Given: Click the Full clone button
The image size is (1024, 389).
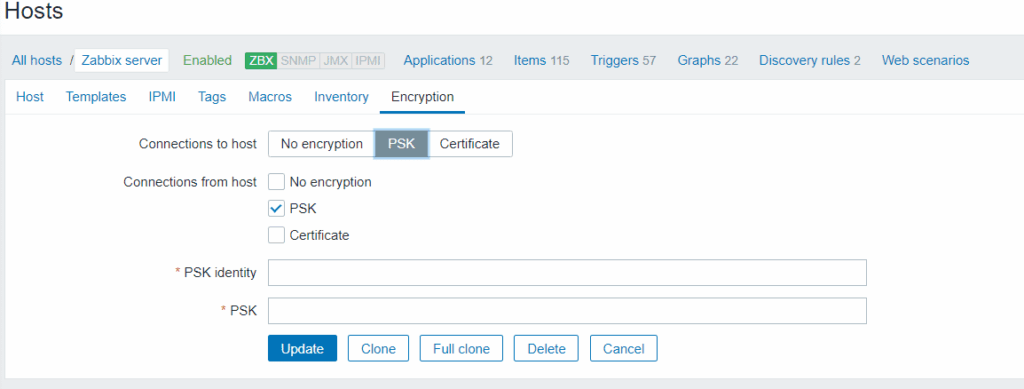Looking at the screenshot, I should [461, 349].
